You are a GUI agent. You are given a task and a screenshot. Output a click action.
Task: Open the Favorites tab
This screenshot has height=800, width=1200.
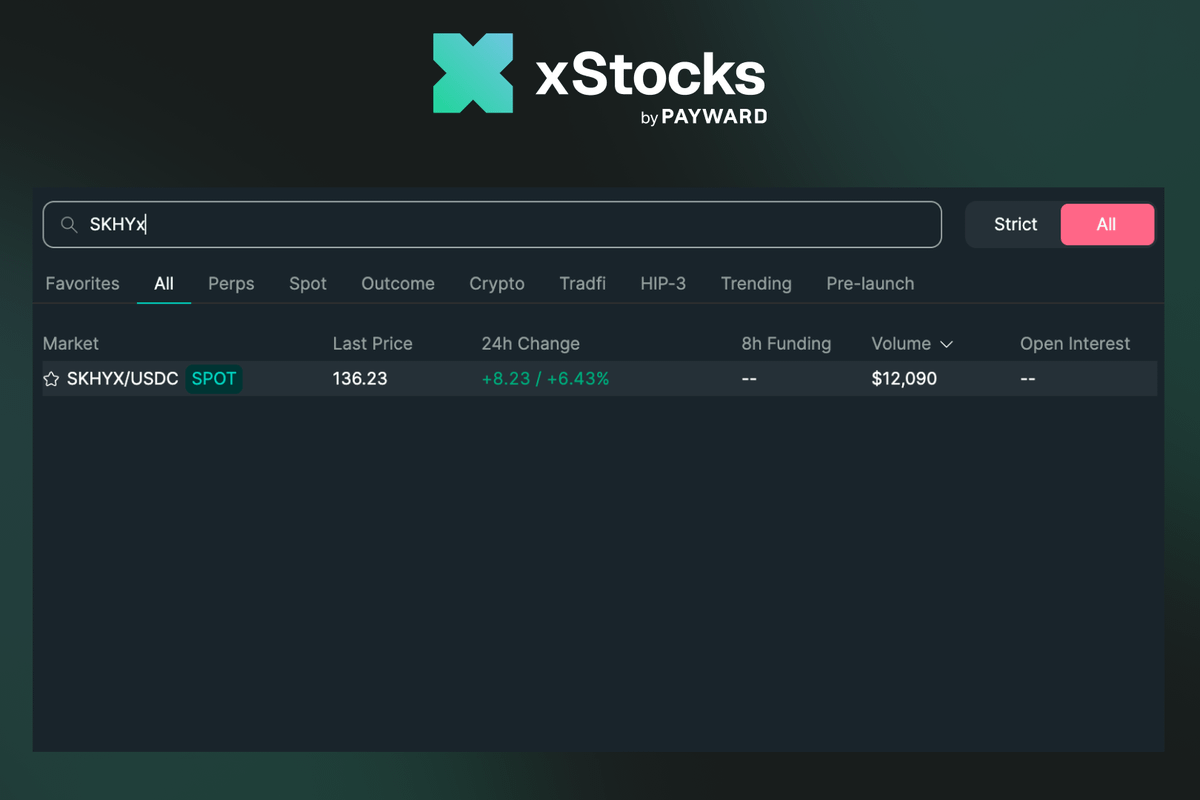point(82,284)
